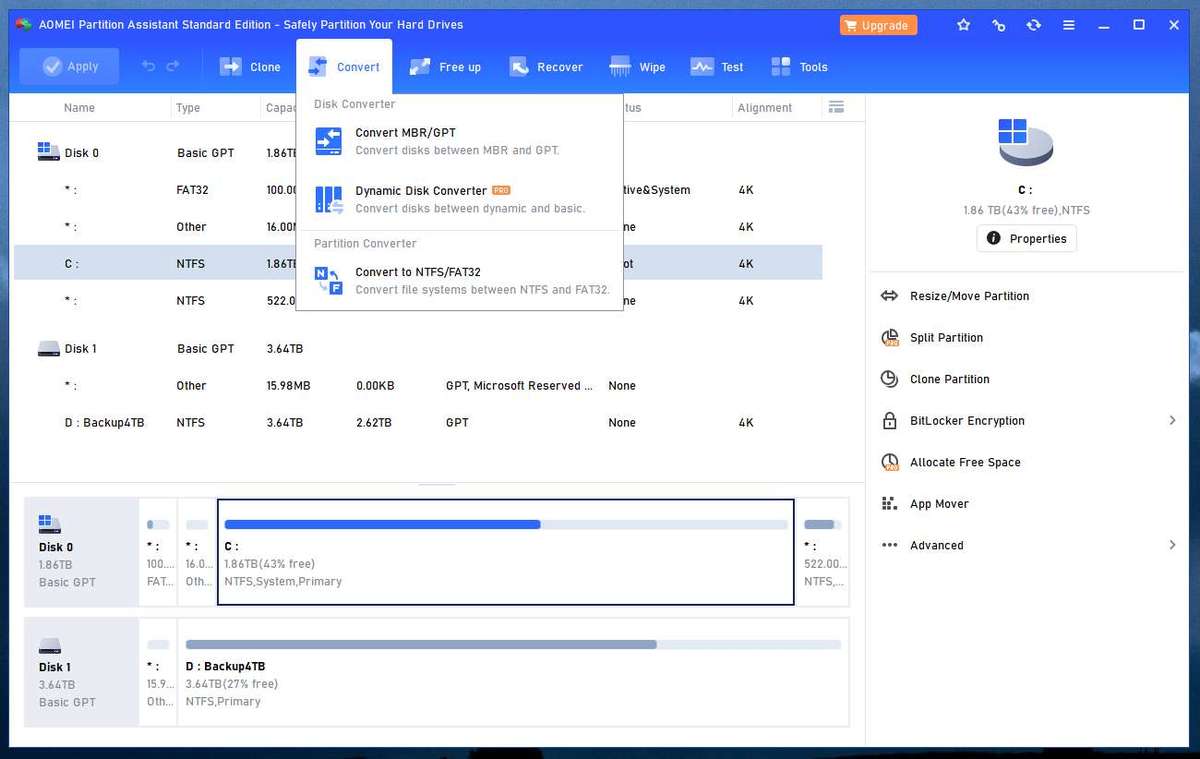Click the undo arrow icon

[x=149, y=67]
